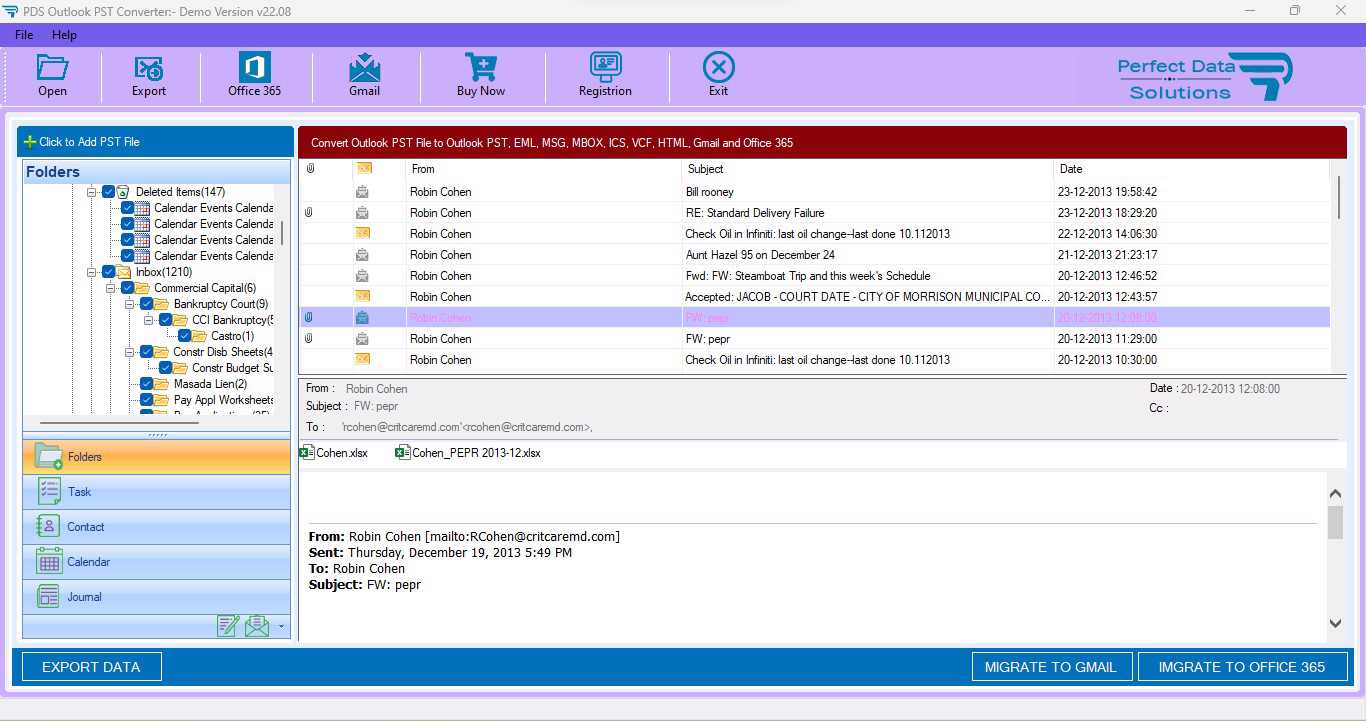This screenshot has width=1366, height=721.
Task: Switch to the Calendar pane tab
Action: point(157,562)
